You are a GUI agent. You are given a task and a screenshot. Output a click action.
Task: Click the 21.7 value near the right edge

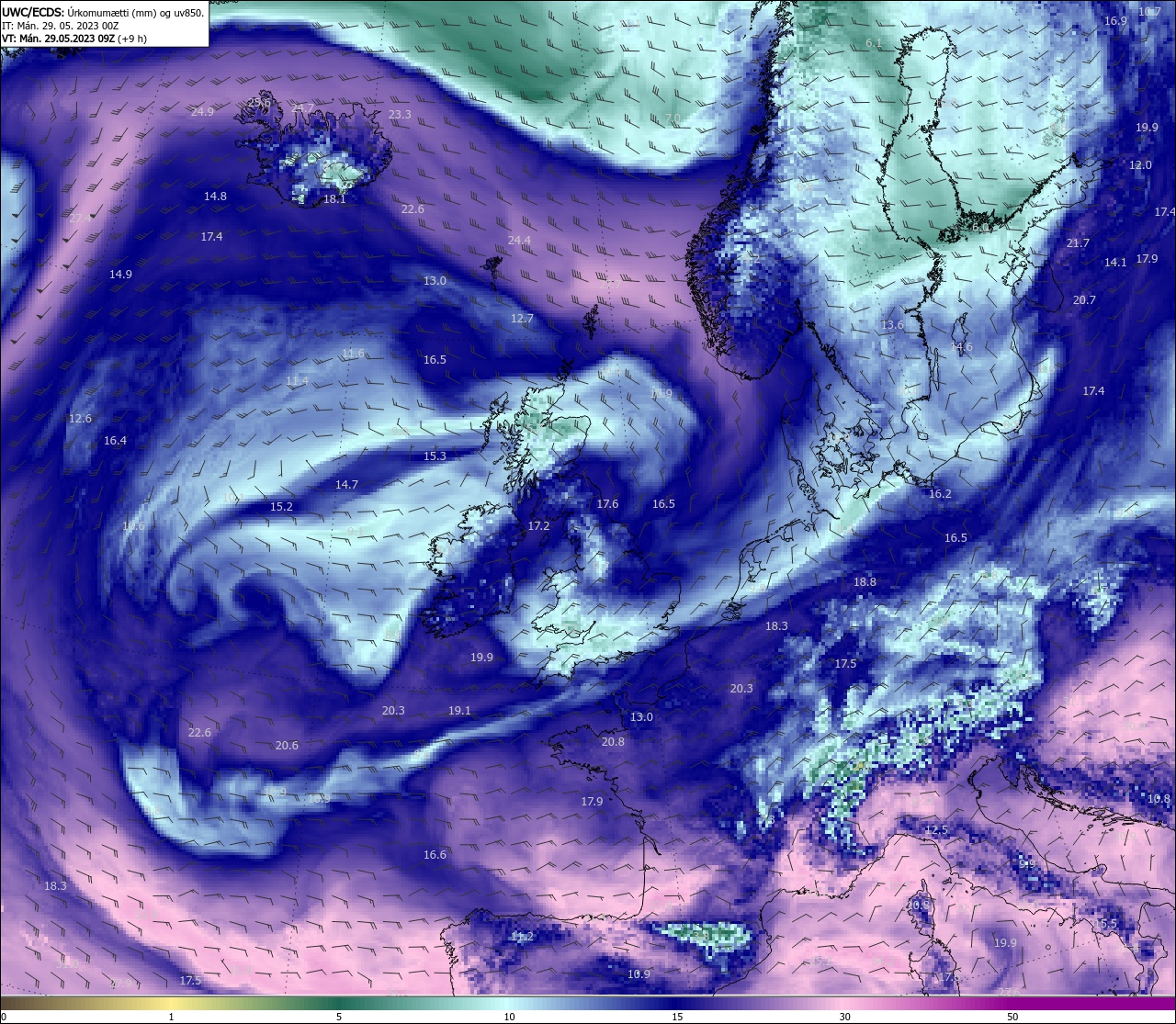[1078, 243]
